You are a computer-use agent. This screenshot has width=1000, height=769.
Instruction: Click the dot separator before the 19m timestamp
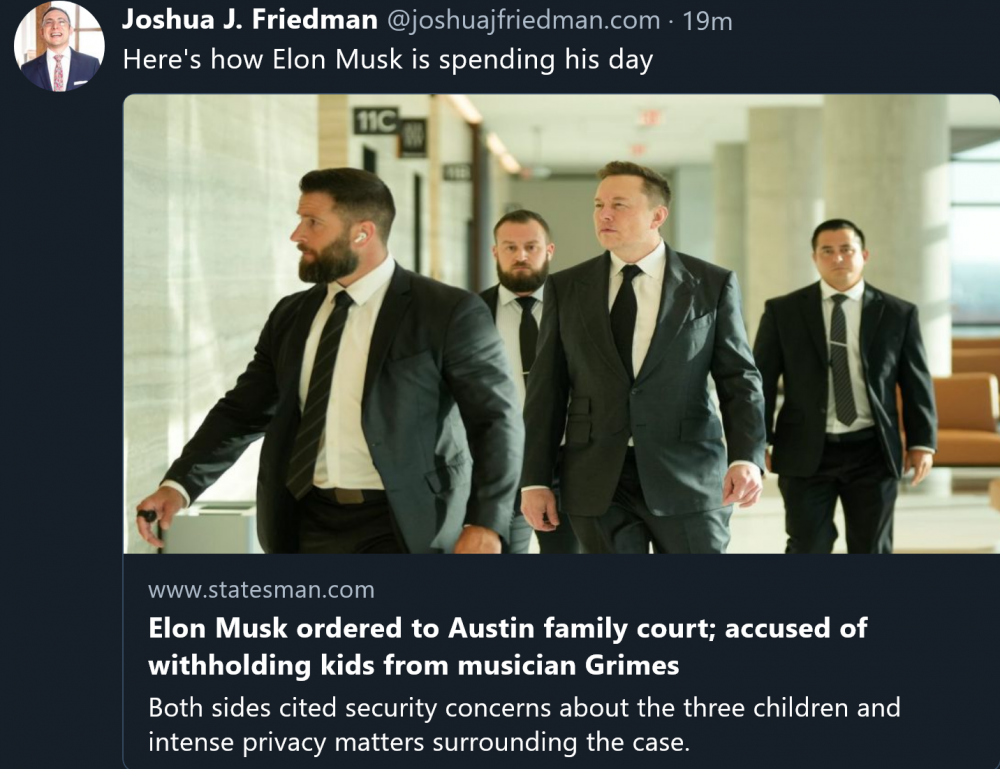671,20
